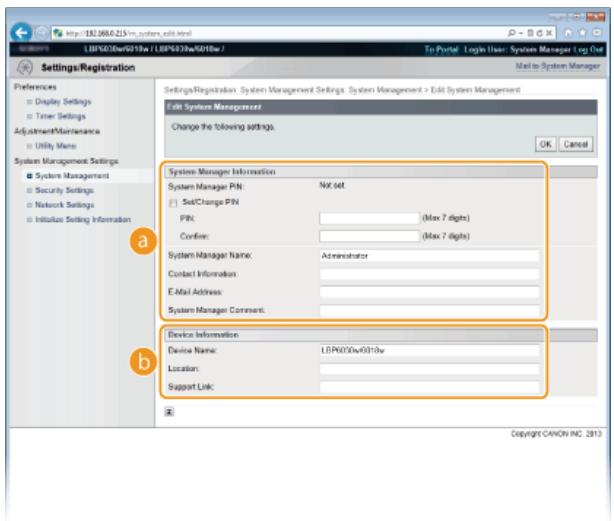Viewport: 614px width, 521px height.
Task: Click the 'Device Information' section header
Action: 203,335
